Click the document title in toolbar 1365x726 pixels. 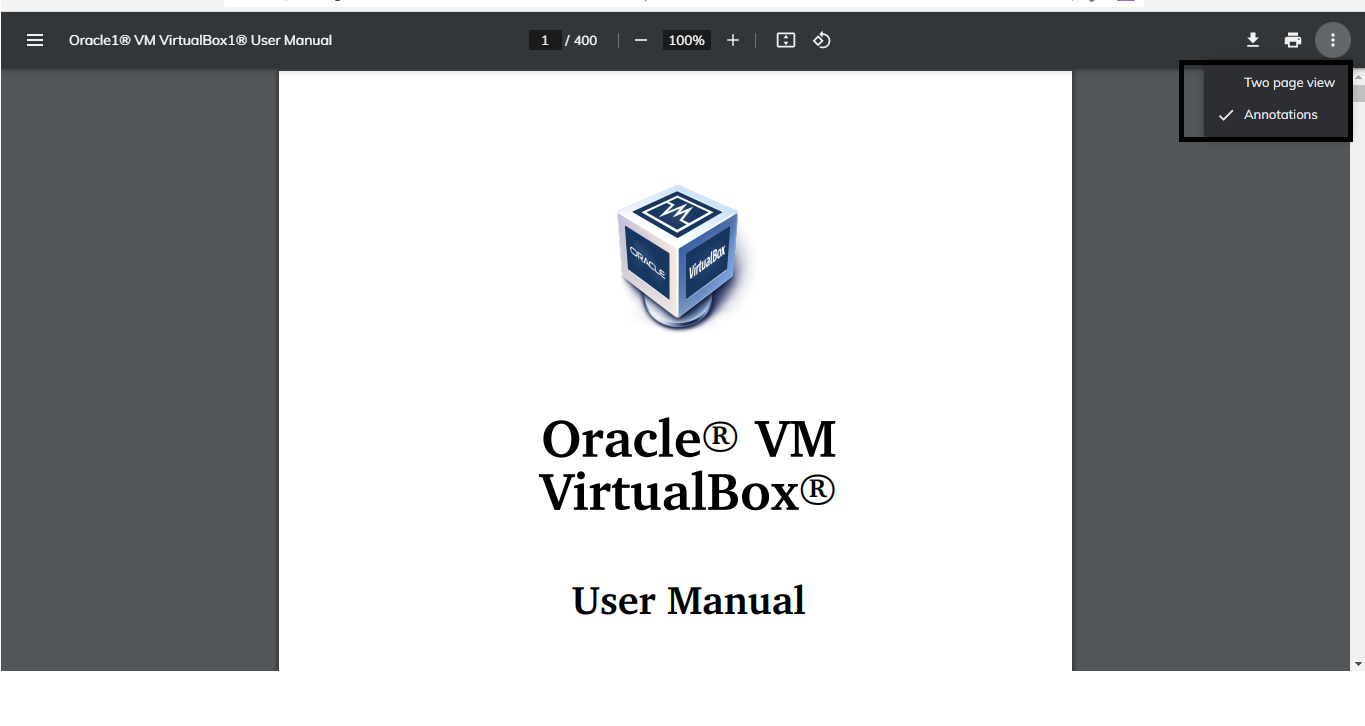(x=200, y=40)
